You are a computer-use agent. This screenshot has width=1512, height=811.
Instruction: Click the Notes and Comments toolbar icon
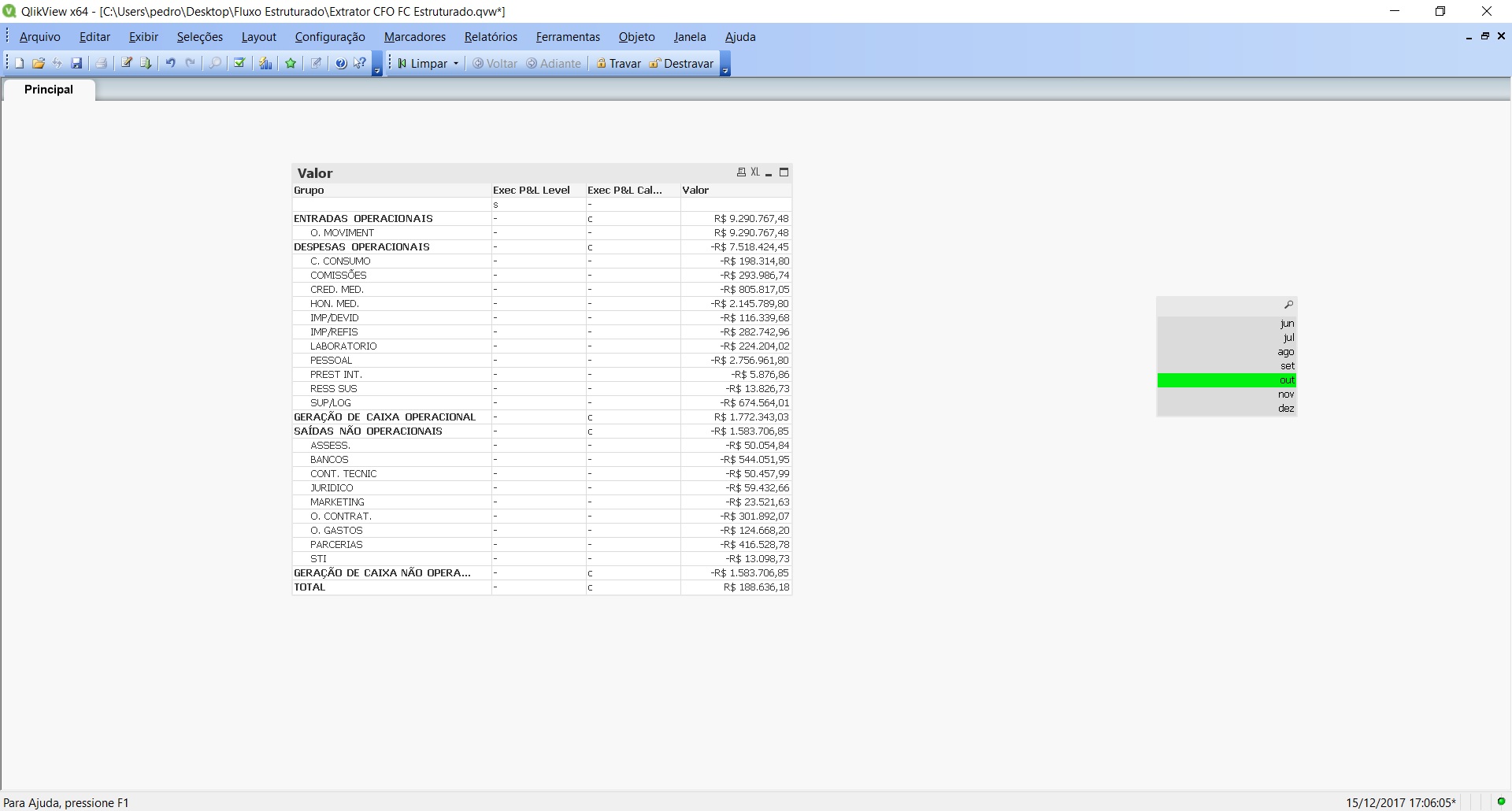click(316, 64)
